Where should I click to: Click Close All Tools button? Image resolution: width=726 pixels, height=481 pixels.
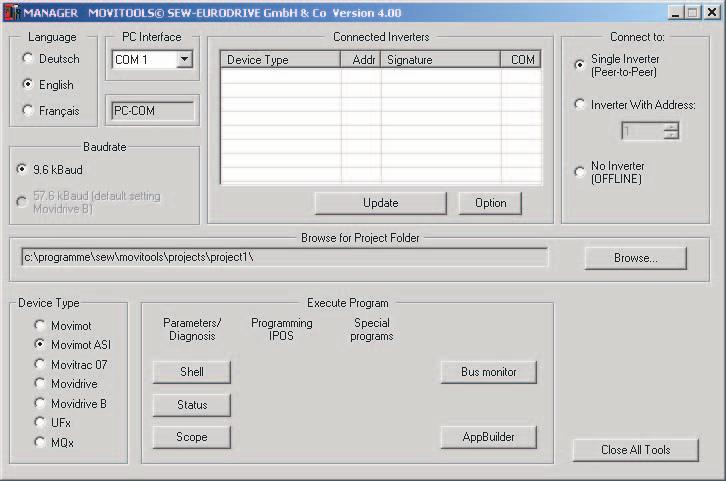pos(636,450)
